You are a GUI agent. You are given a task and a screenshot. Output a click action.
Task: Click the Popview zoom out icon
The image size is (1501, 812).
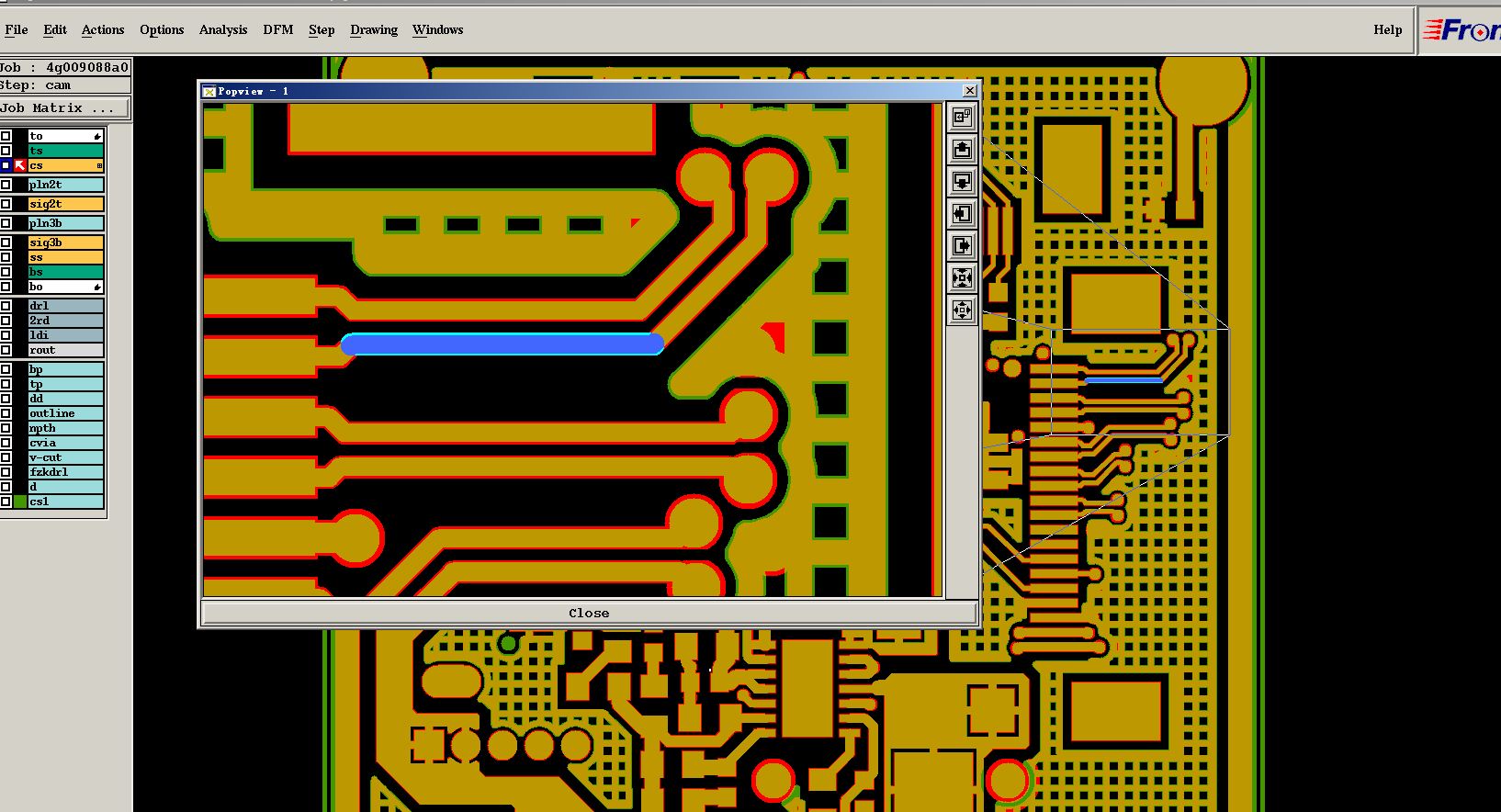(962, 310)
